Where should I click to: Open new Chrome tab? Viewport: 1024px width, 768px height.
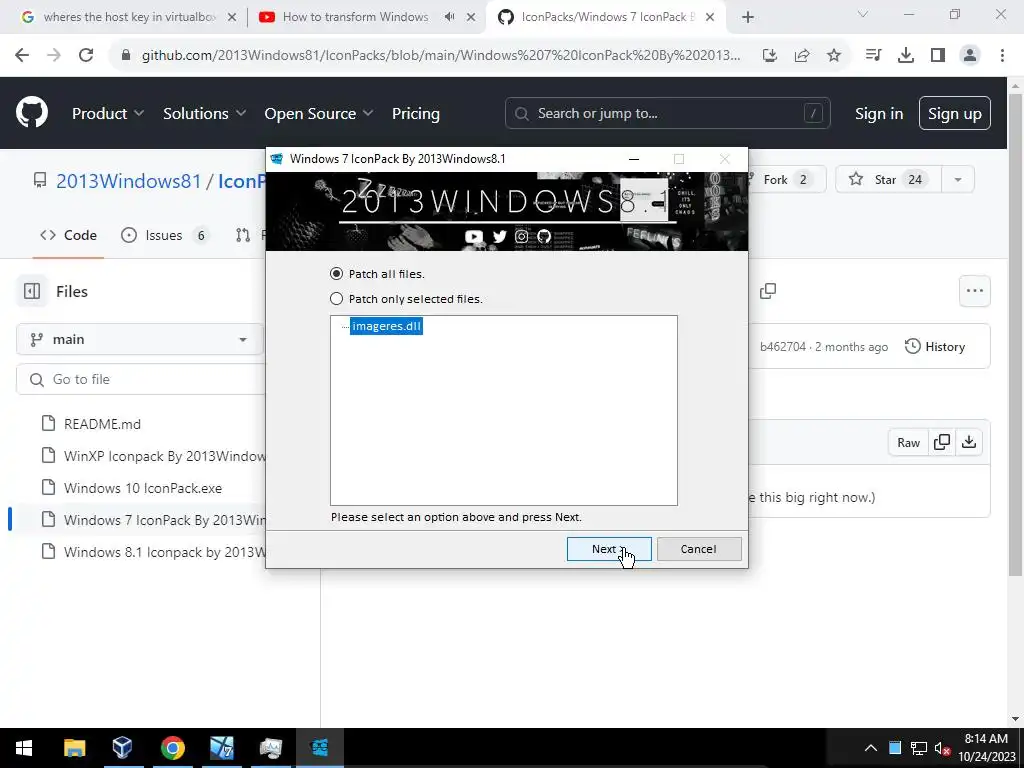748,17
